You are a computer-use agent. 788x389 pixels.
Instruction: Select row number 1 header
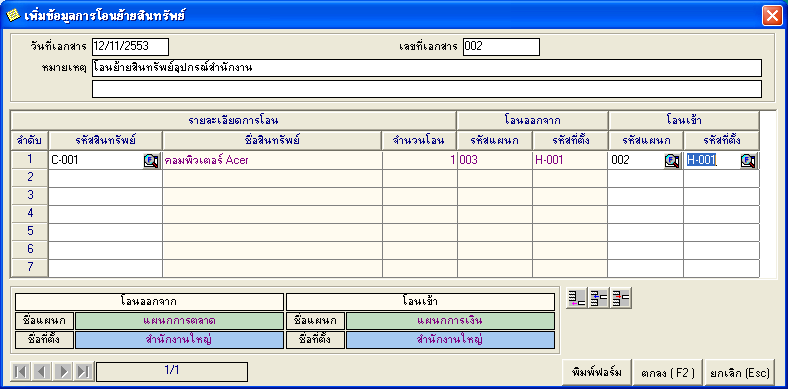30,160
